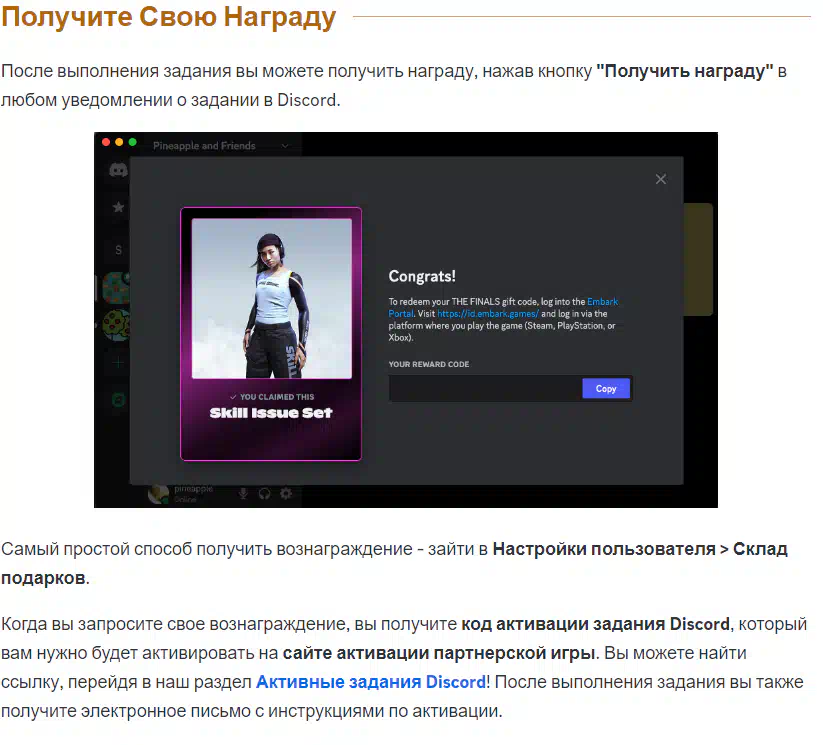The image size is (823, 745).
Task: Click the "YOU CLAIMED THIS" label
Action: coord(272,397)
